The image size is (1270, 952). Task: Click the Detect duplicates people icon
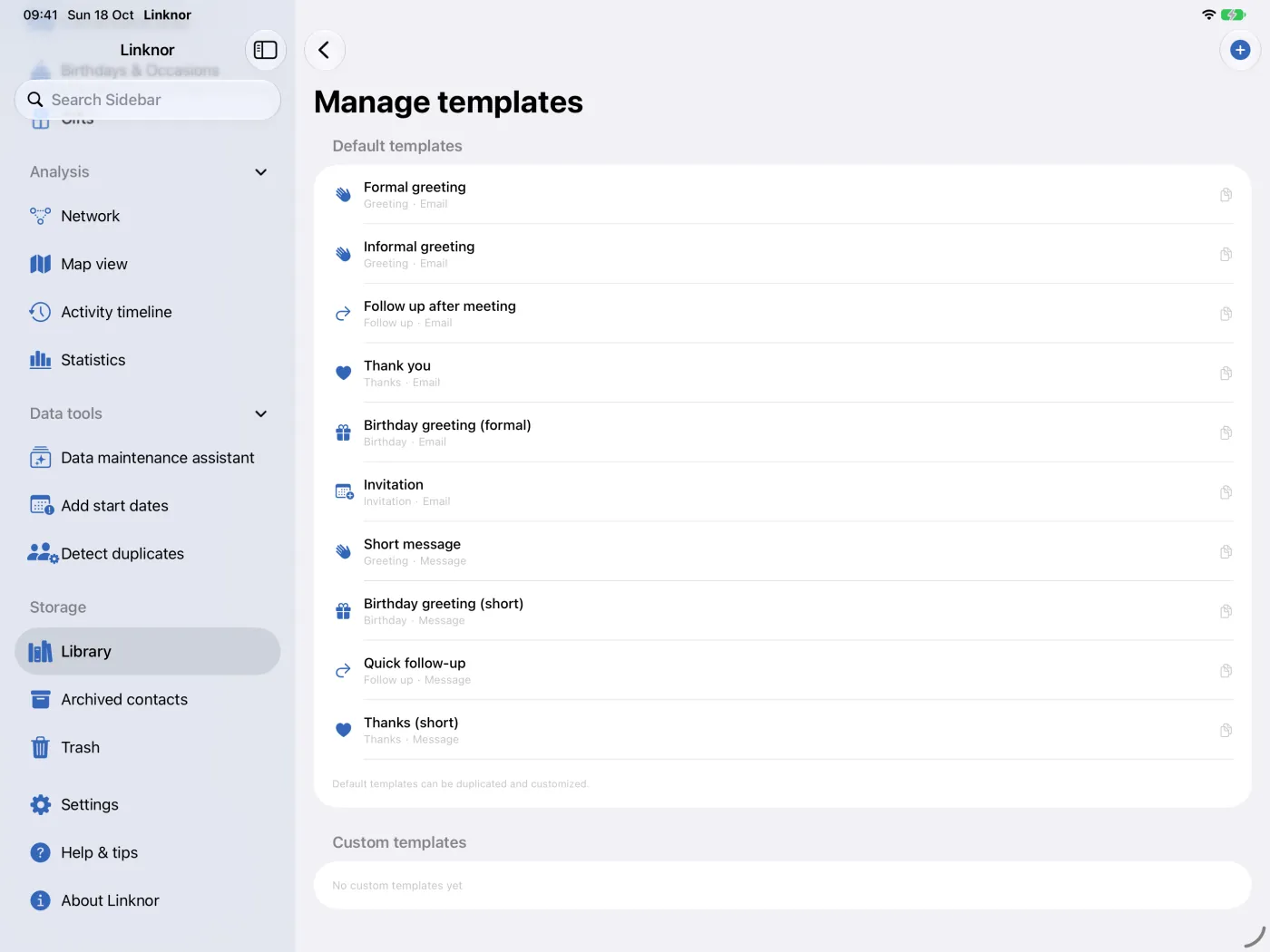[42, 553]
